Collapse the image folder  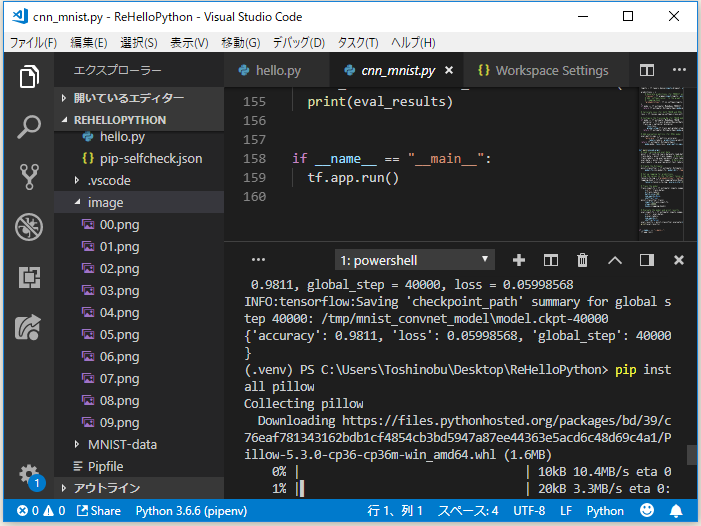click(139, 202)
